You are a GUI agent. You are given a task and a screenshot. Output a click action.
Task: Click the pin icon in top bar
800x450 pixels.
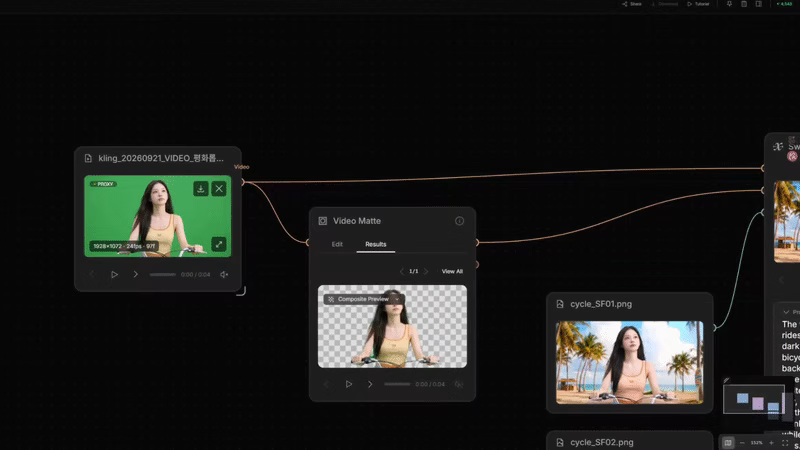coord(729,4)
